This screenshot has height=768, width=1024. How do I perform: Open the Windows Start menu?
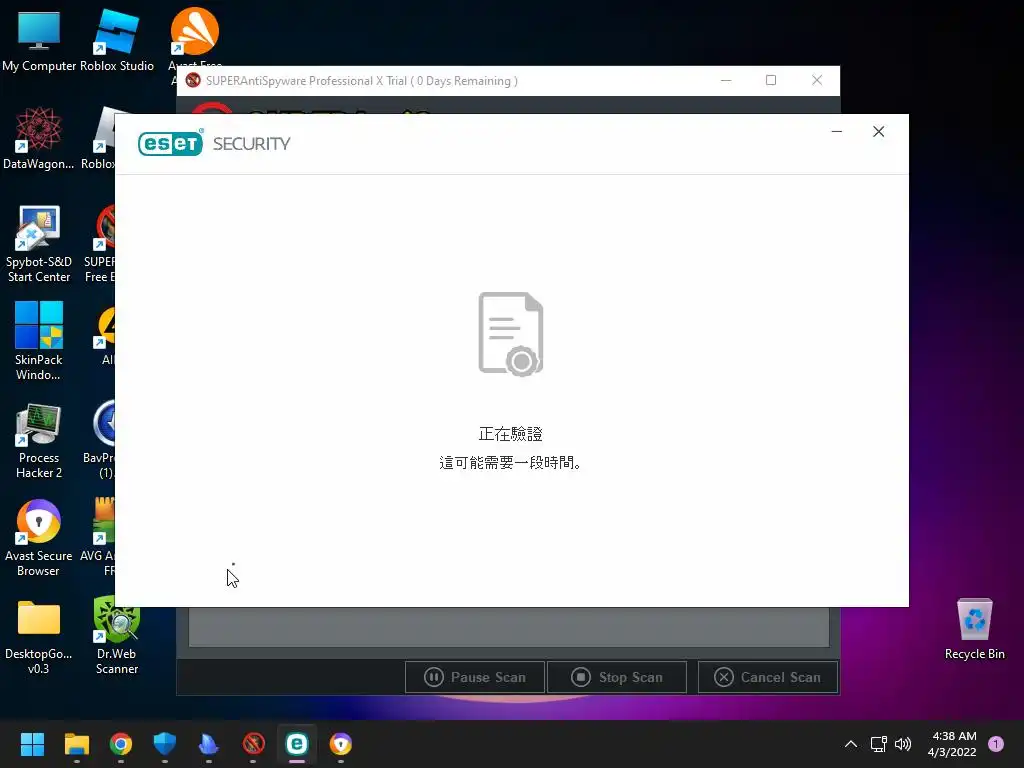click(x=32, y=744)
